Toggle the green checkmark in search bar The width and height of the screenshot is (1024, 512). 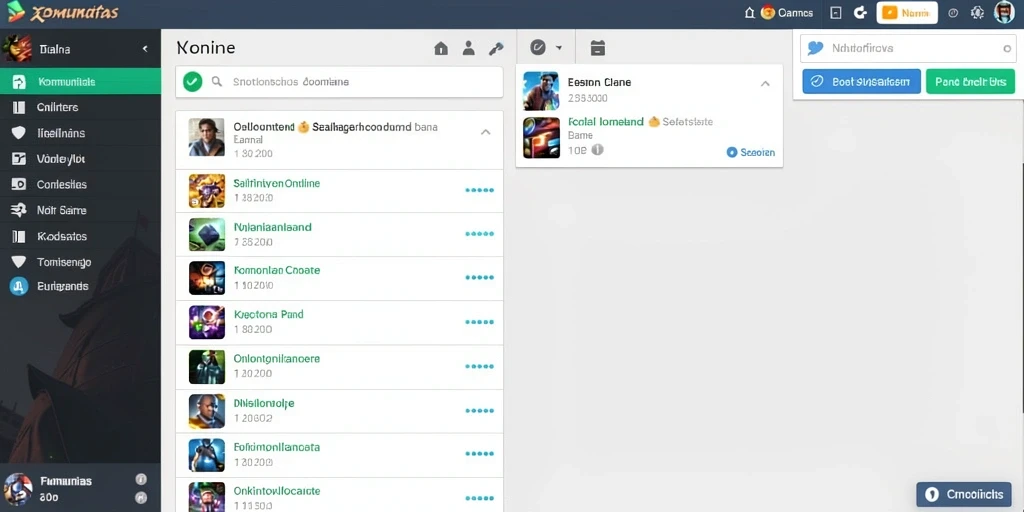click(x=192, y=82)
